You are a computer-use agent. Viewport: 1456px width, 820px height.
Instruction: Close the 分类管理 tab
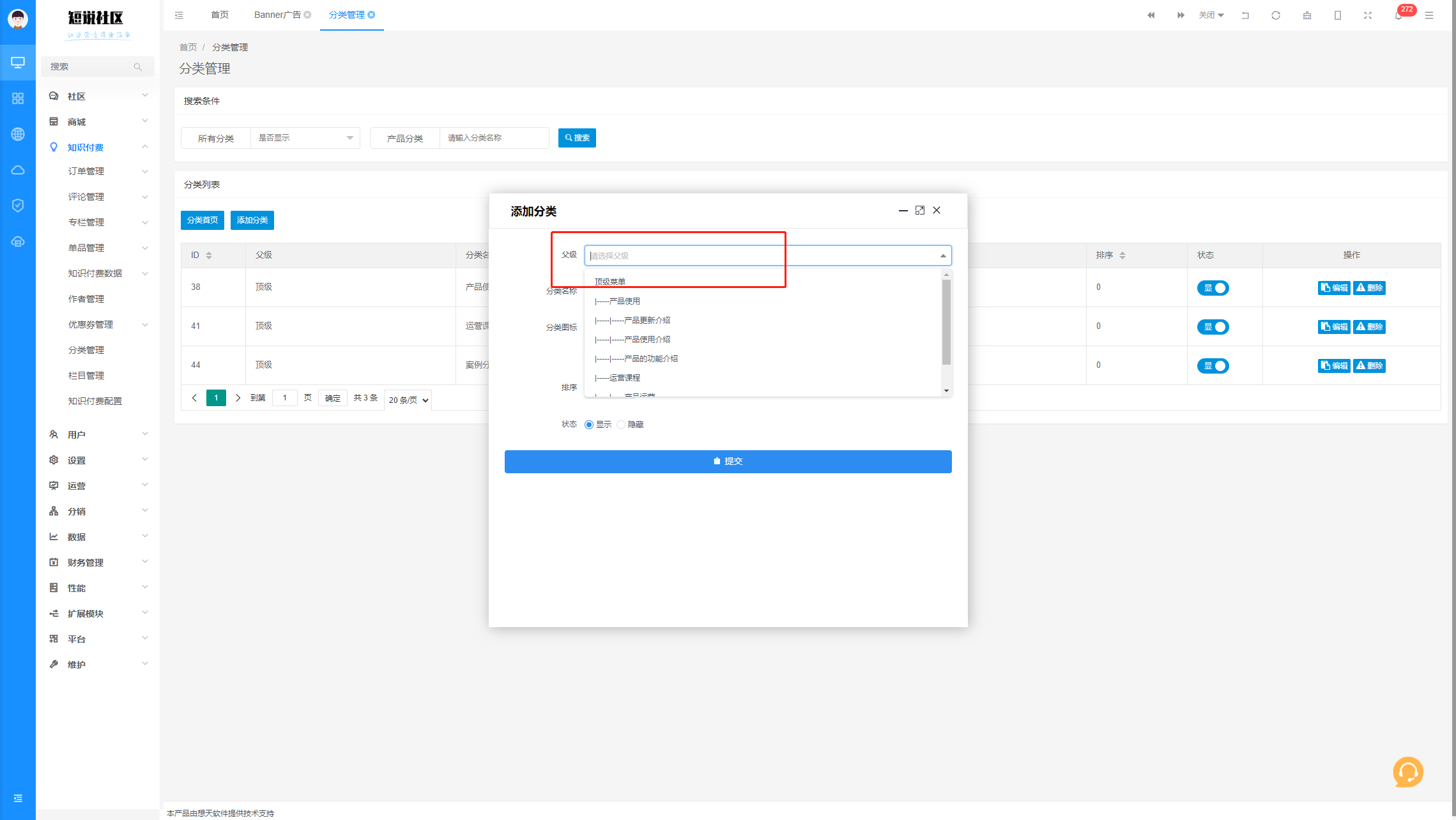[371, 15]
